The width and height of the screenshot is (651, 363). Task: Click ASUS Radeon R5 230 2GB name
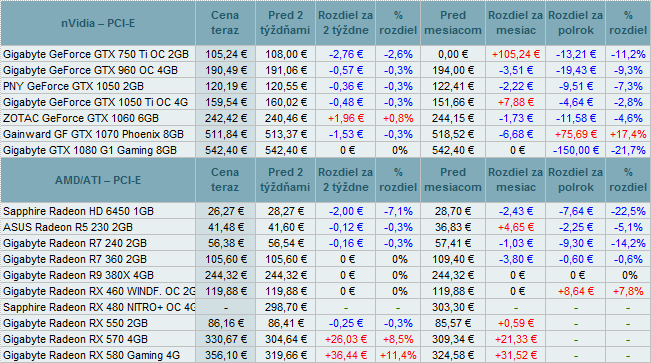click(x=68, y=227)
